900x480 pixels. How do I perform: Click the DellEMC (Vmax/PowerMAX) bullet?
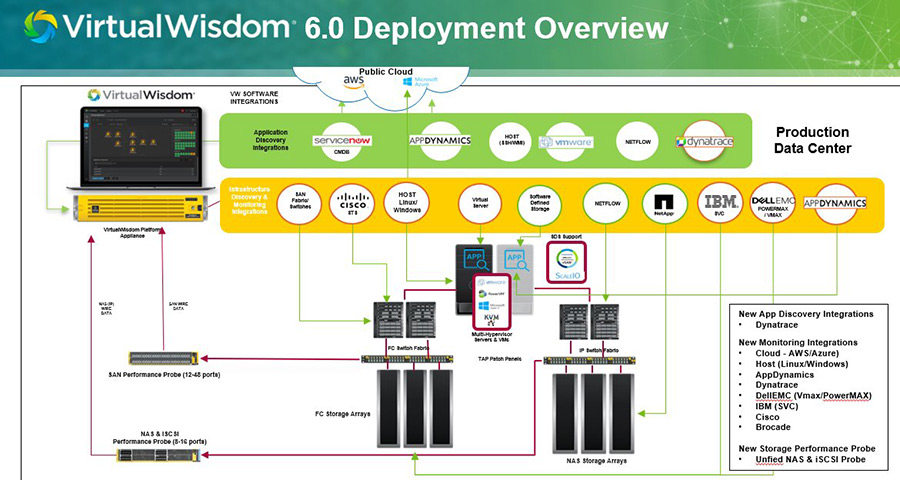tap(813, 396)
